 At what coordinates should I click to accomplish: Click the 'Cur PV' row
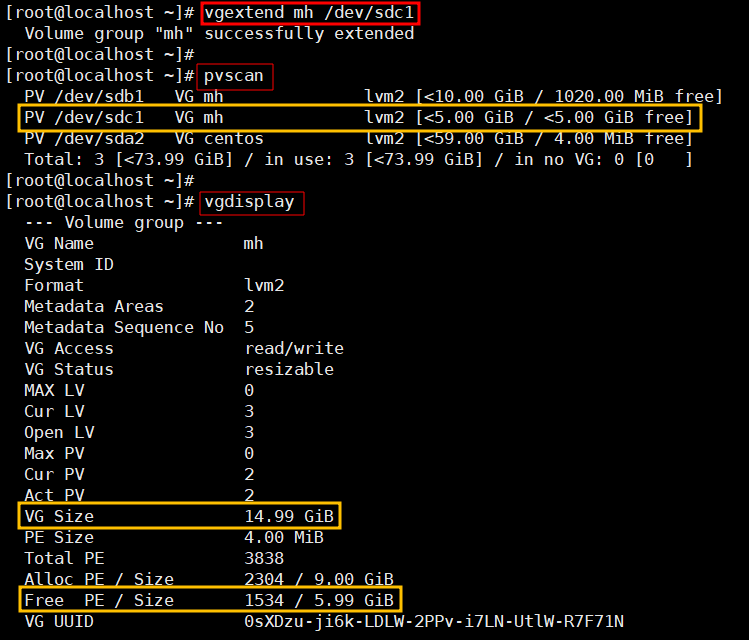point(139,475)
